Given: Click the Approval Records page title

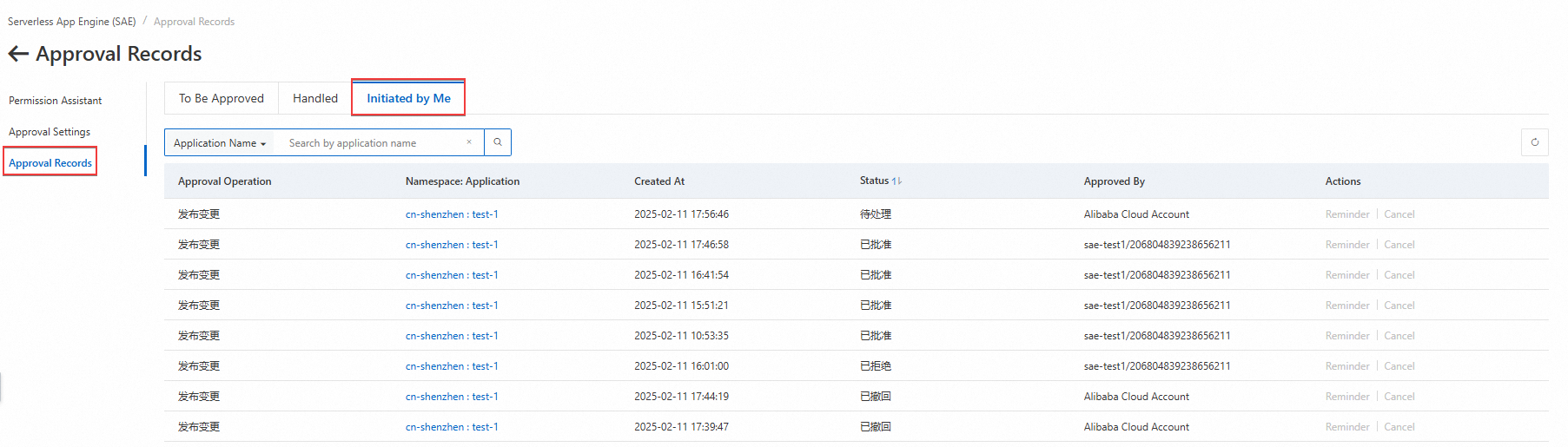Looking at the screenshot, I should click(x=118, y=54).
